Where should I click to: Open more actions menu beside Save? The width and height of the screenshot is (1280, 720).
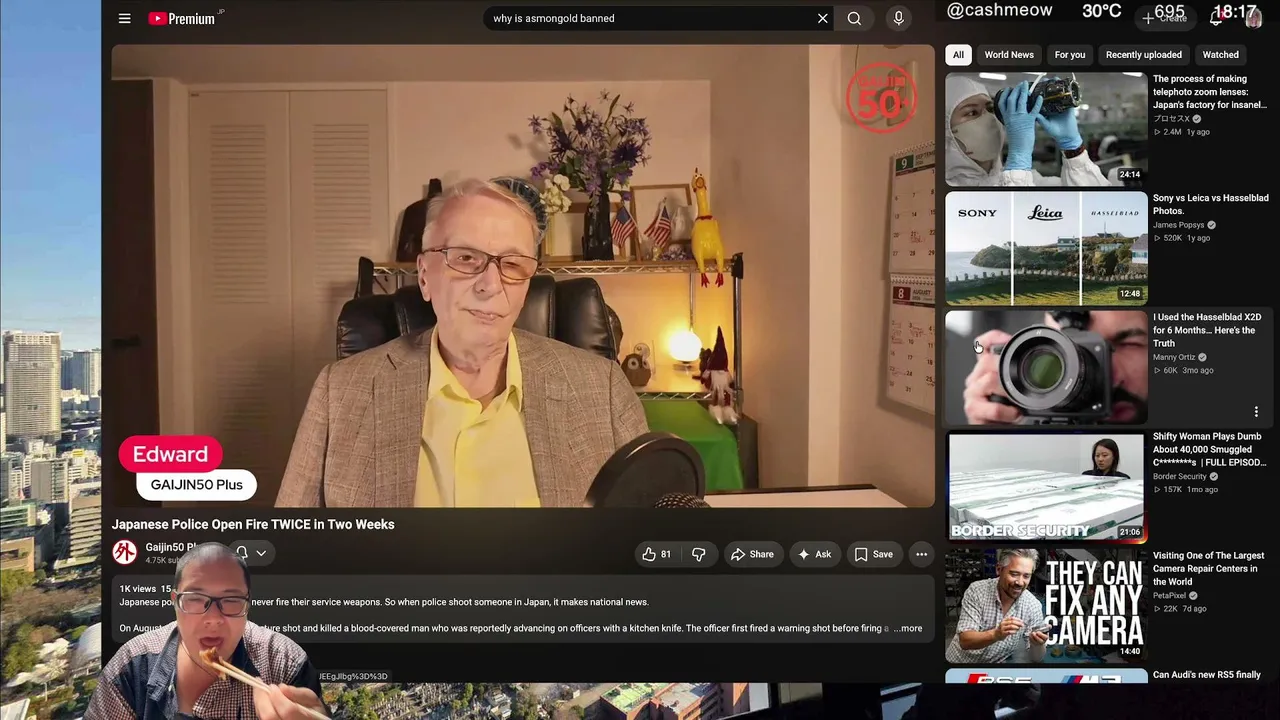(922, 554)
